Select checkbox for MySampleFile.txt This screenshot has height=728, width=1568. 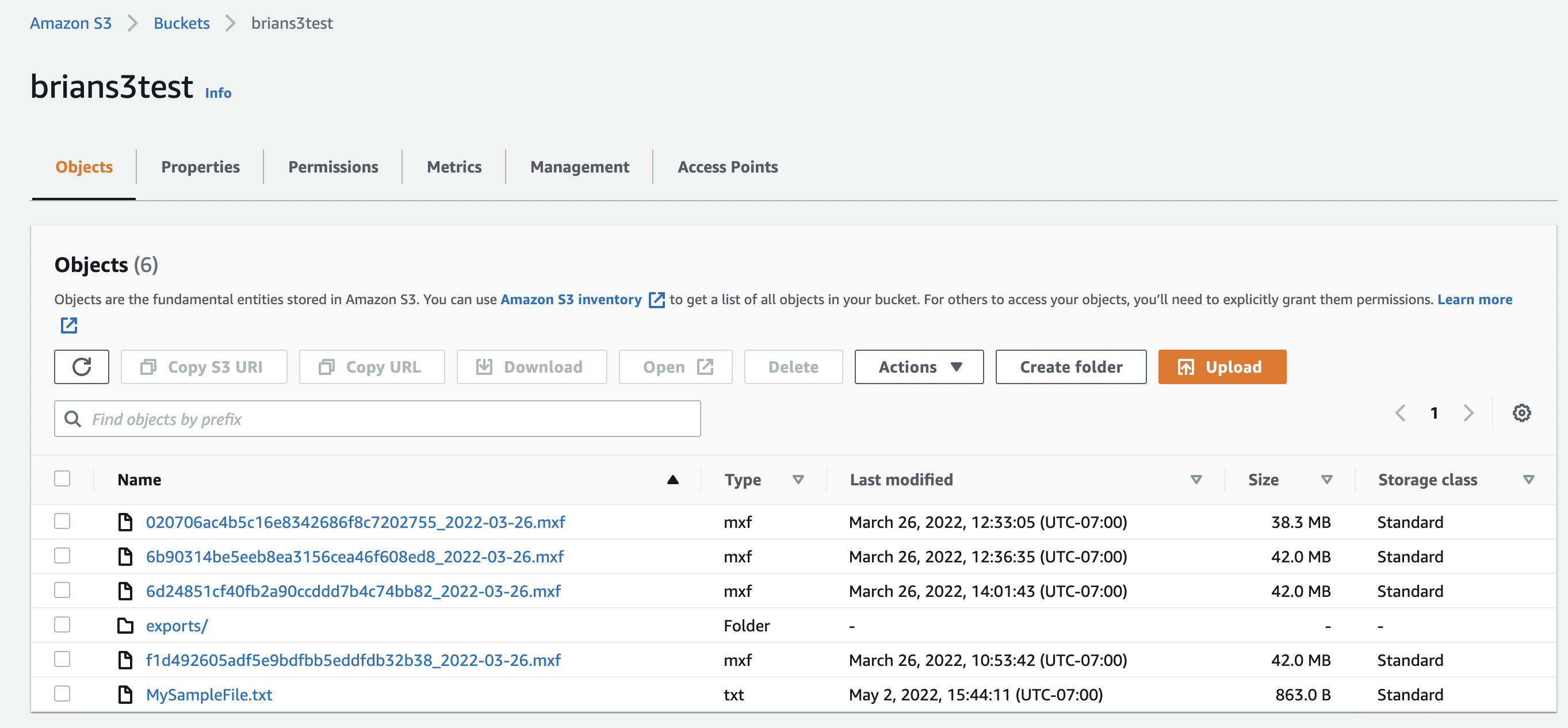coord(62,693)
